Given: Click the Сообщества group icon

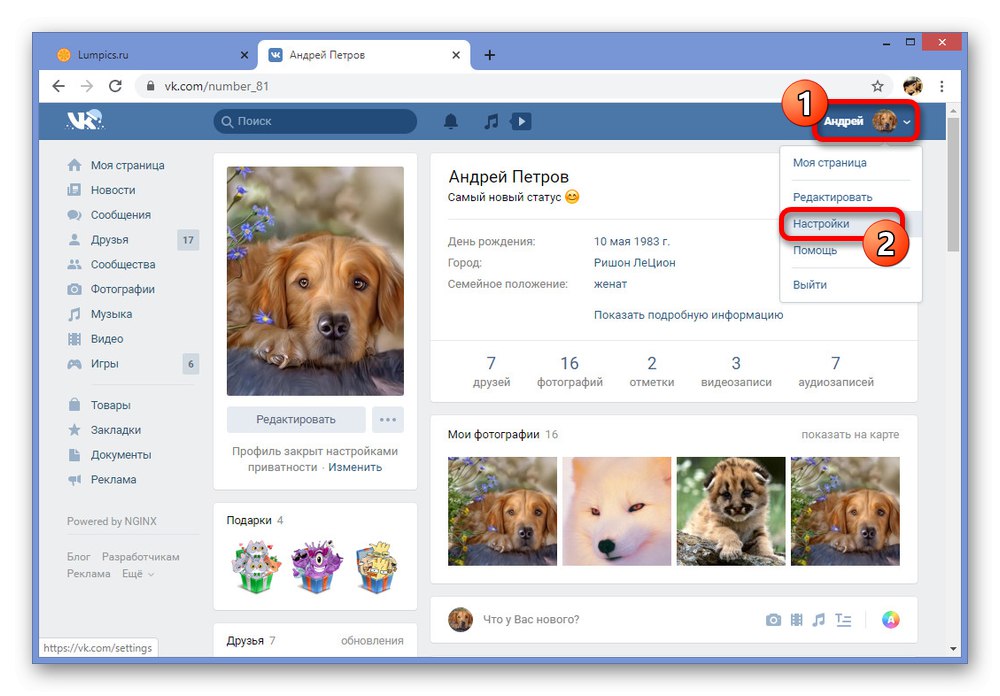Looking at the screenshot, I should [x=75, y=264].
